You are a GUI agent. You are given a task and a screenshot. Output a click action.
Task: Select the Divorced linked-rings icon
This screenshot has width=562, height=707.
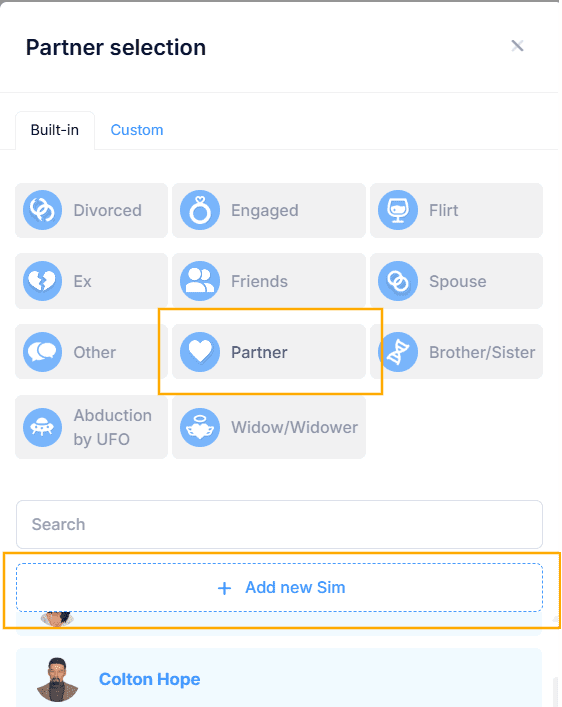pyautogui.click(x=42, y=210)
